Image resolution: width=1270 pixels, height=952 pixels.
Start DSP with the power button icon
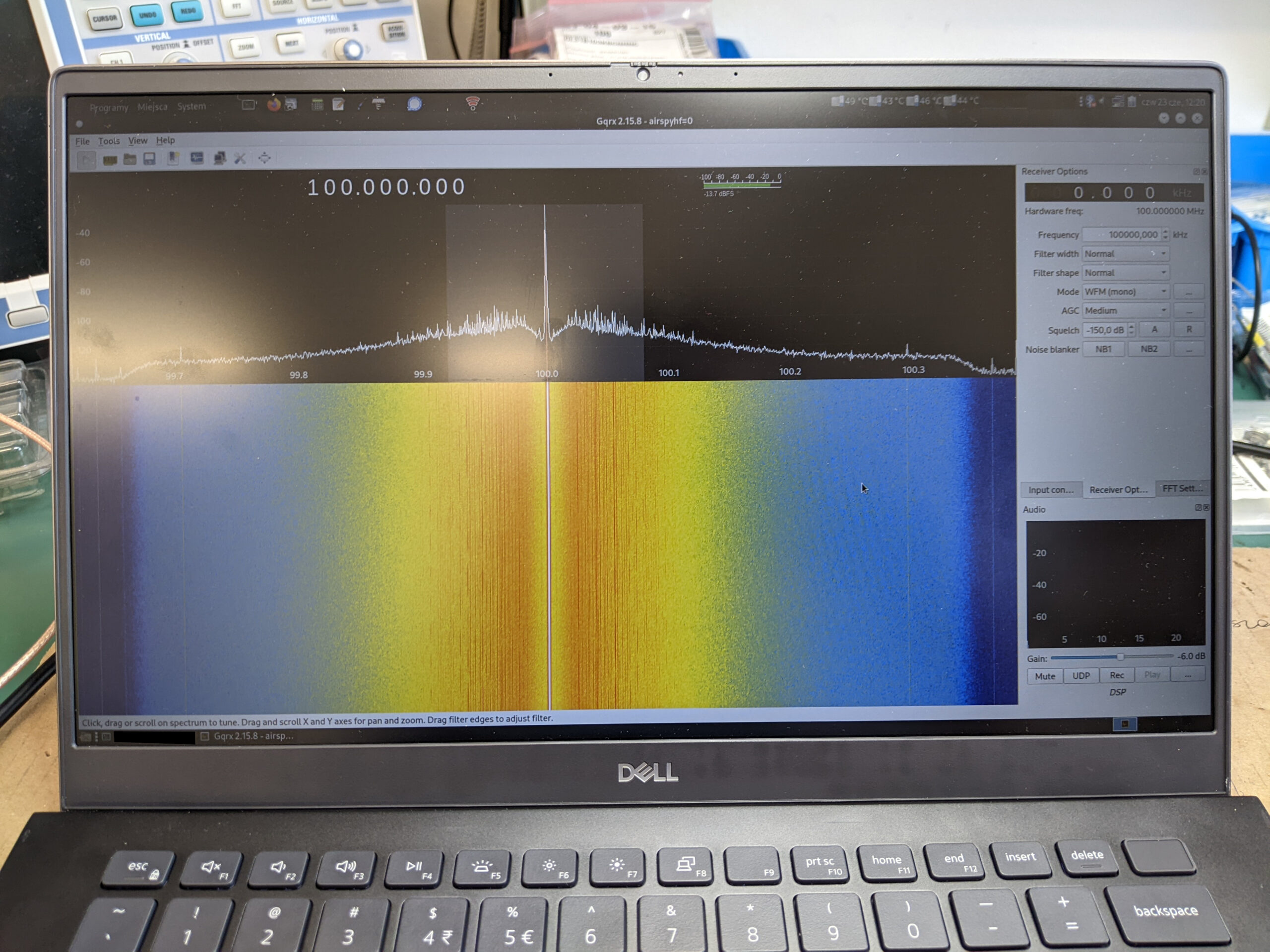coord(87,160)
